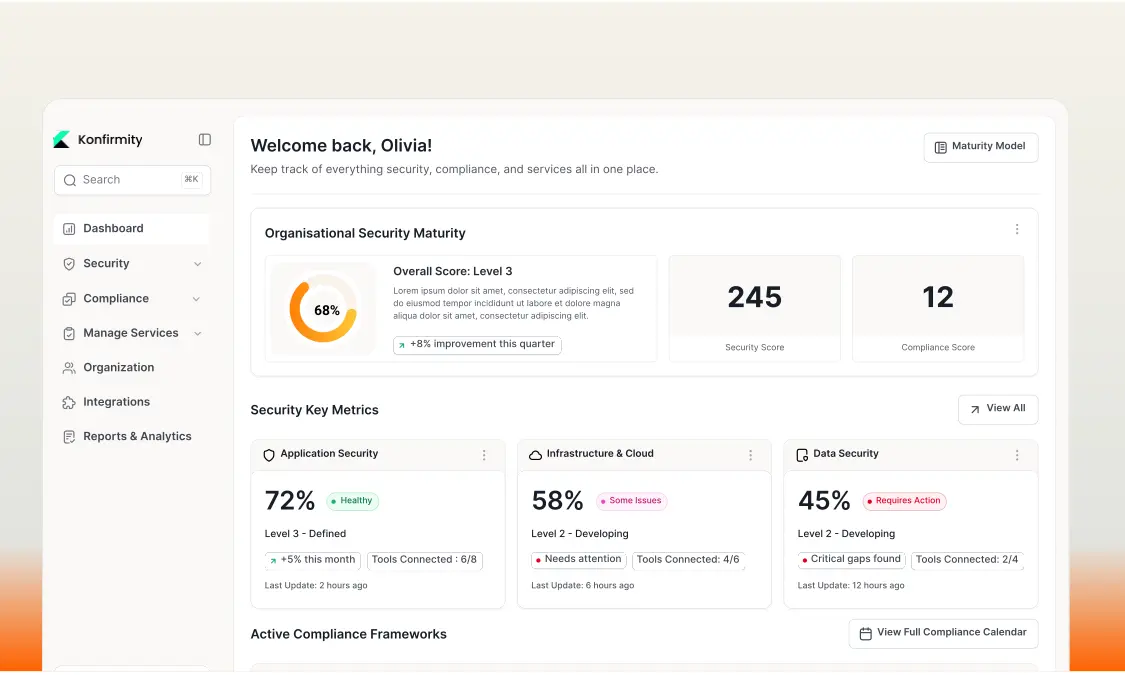
Task: Click the 45% Data Security value
Action: [x=824, y=501]
